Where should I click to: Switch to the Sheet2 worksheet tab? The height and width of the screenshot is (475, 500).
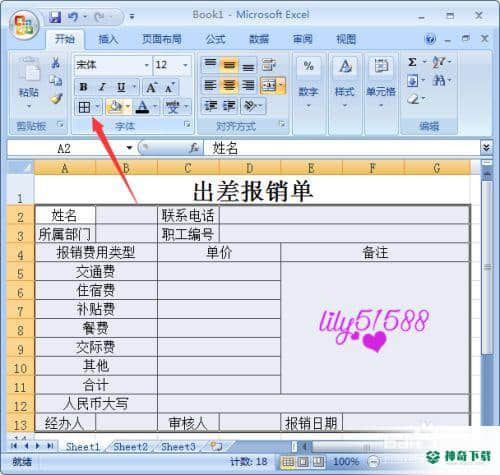(x=130, y=447)
